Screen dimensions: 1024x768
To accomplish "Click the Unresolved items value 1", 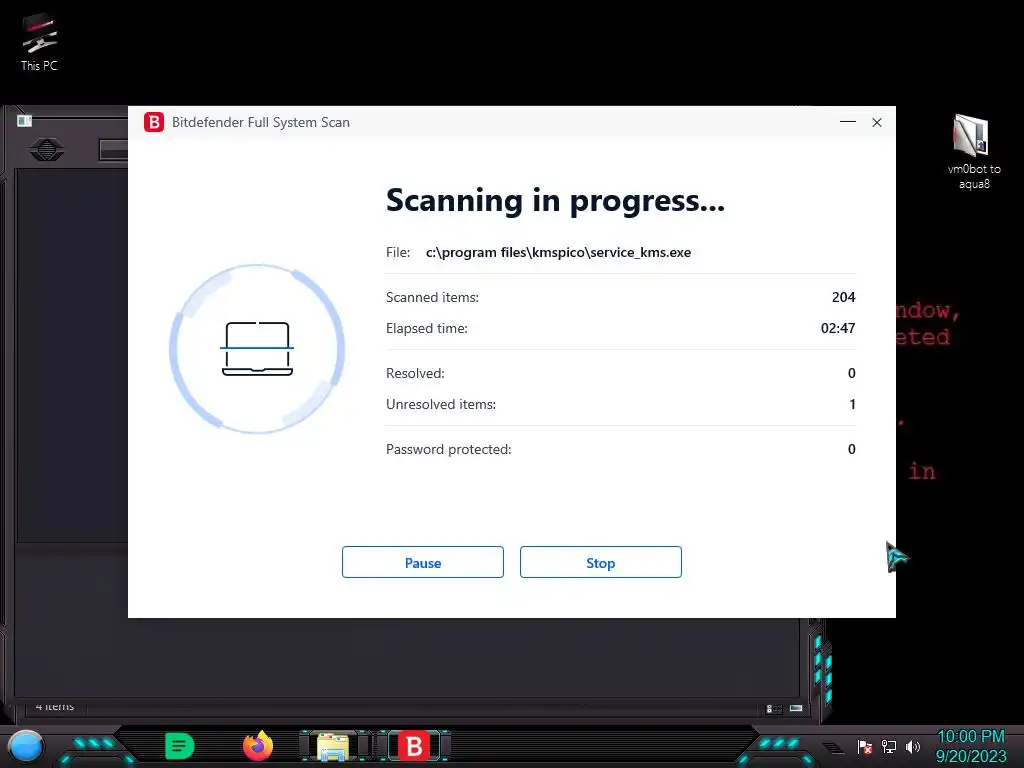I will [852, 404].
